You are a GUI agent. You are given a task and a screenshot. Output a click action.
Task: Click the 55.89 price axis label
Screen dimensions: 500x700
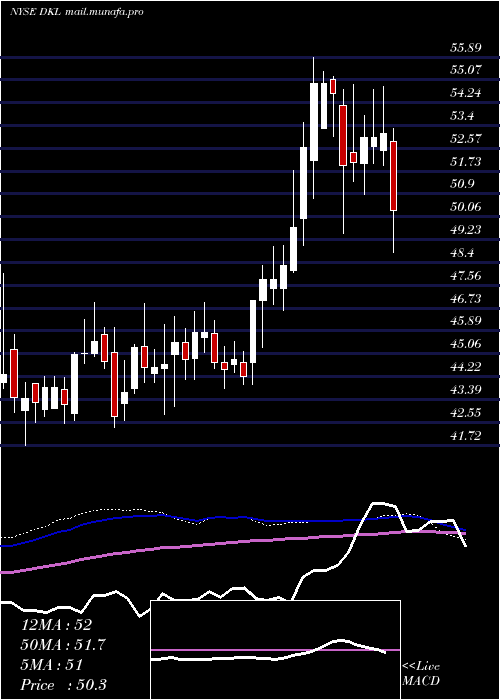(x=466, y=47)
